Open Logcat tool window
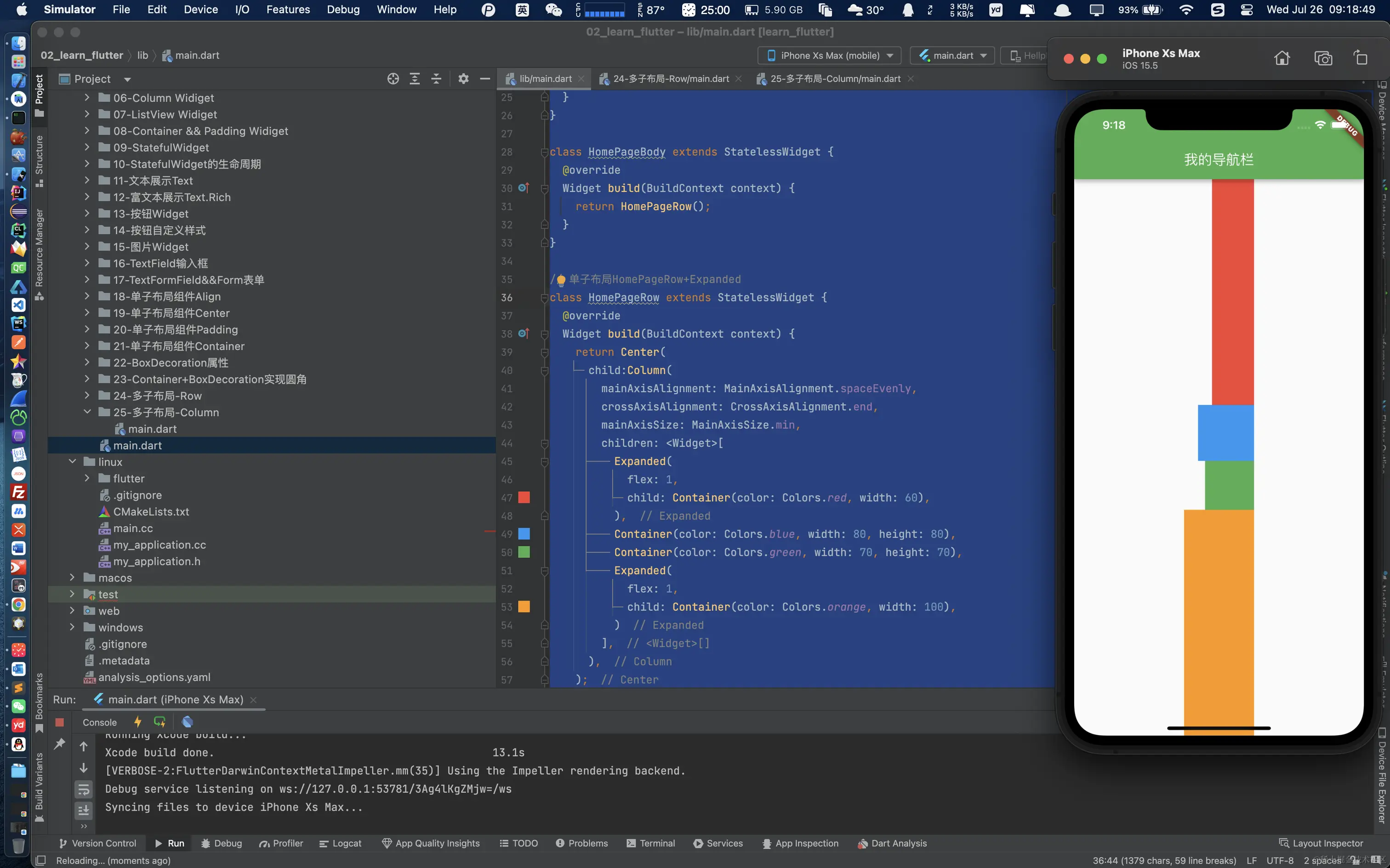The height and width of the screenshot is (868, 1390). pos(341,843)
